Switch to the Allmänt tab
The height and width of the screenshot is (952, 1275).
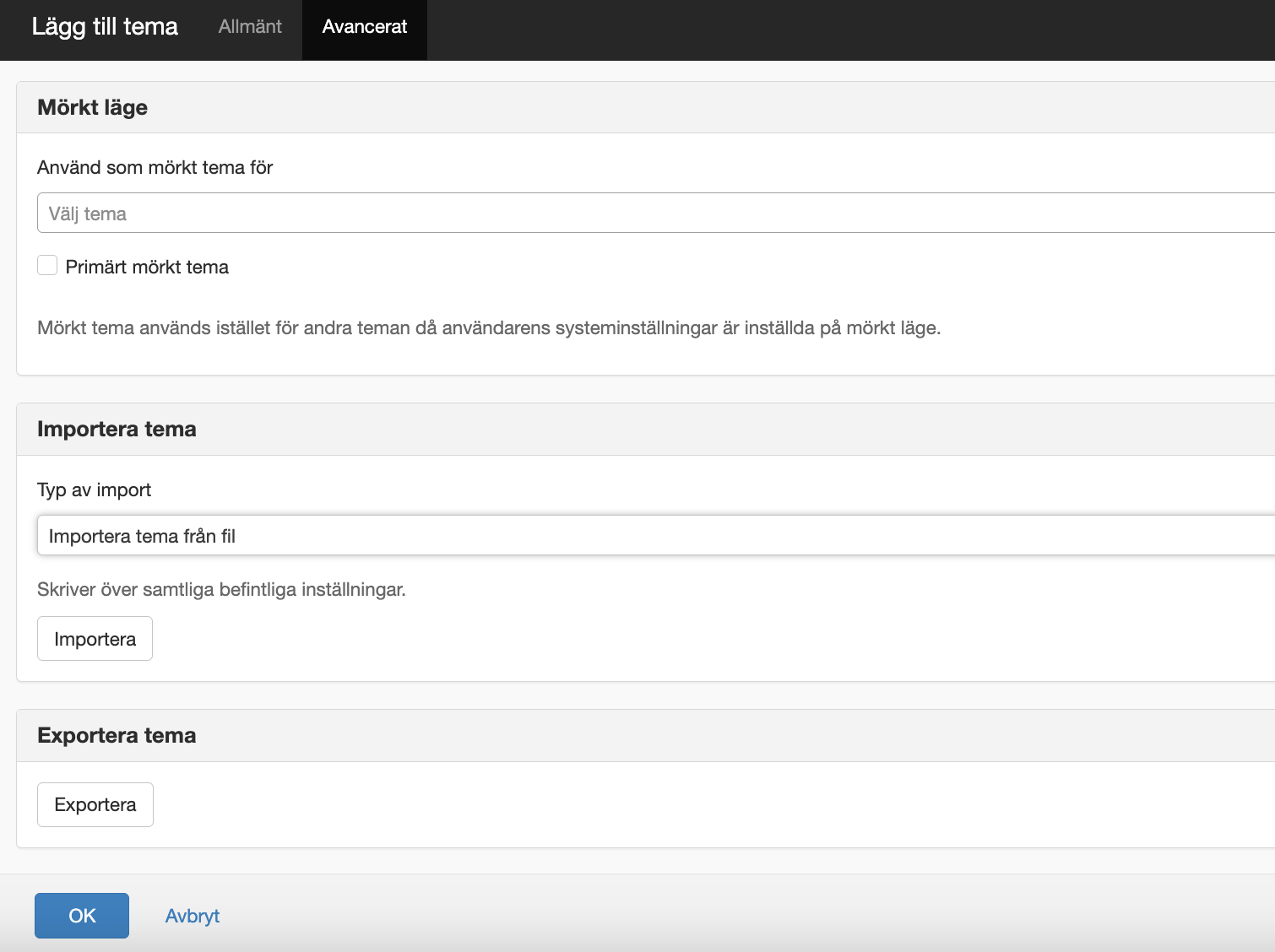(250, 27)
